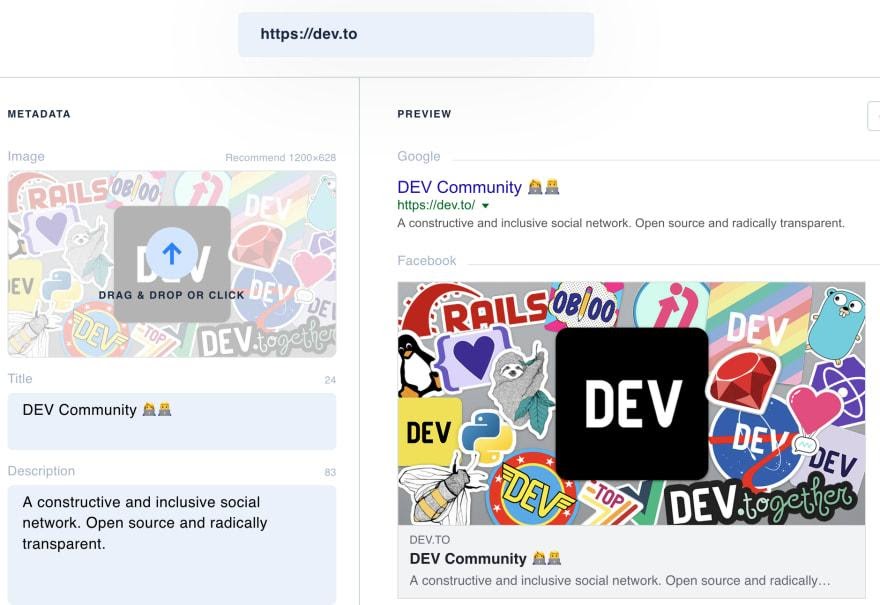Click the Google snippet description text
This screenshot has height=605, width=880.
tap(621, 223)
